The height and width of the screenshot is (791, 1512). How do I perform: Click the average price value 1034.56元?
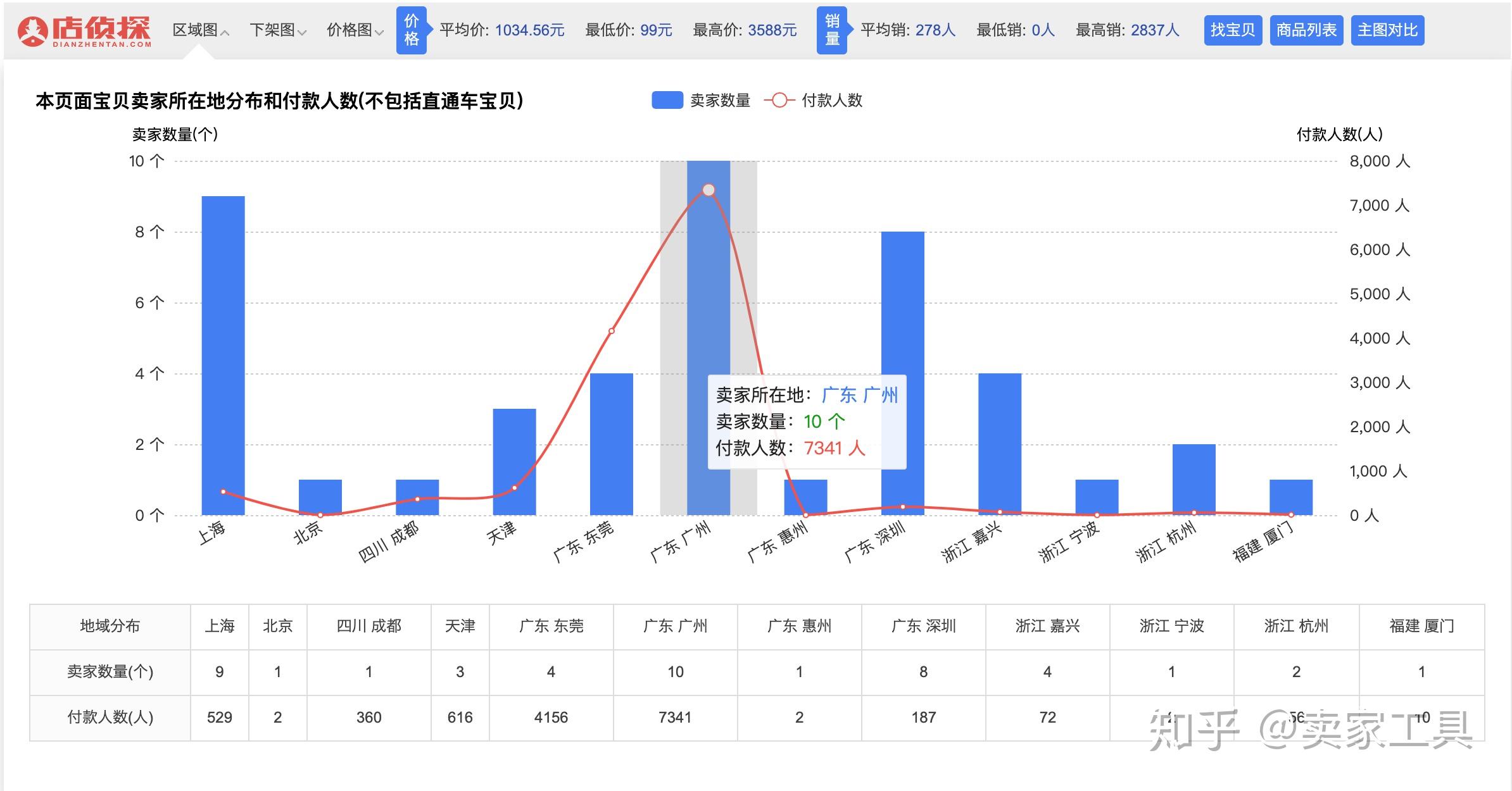(529, 30)
